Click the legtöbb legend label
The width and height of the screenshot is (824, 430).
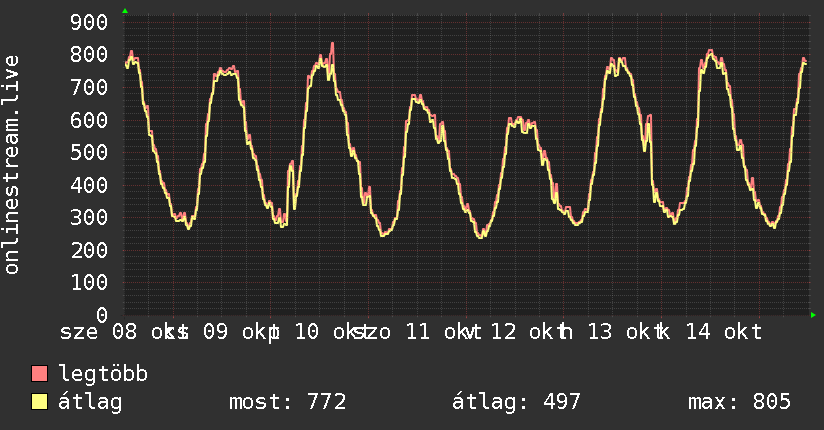click(x=103, y=373)
